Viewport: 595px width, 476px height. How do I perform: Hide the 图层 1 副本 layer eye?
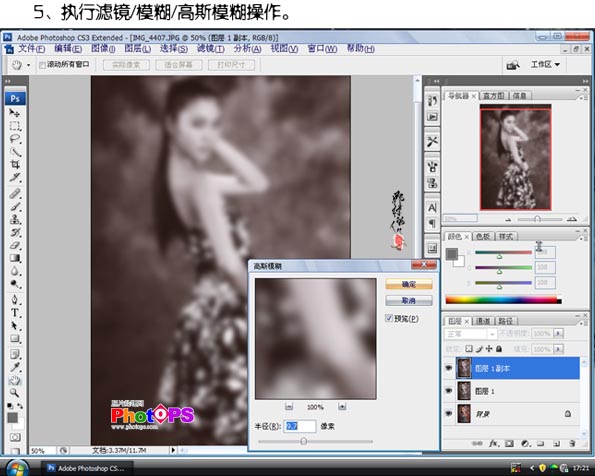[449, 368]
